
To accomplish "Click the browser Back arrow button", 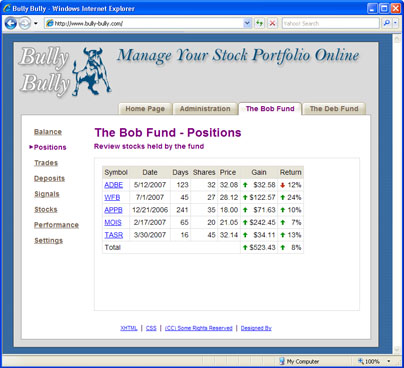I will pyautogui.click(x=11, y=23).
